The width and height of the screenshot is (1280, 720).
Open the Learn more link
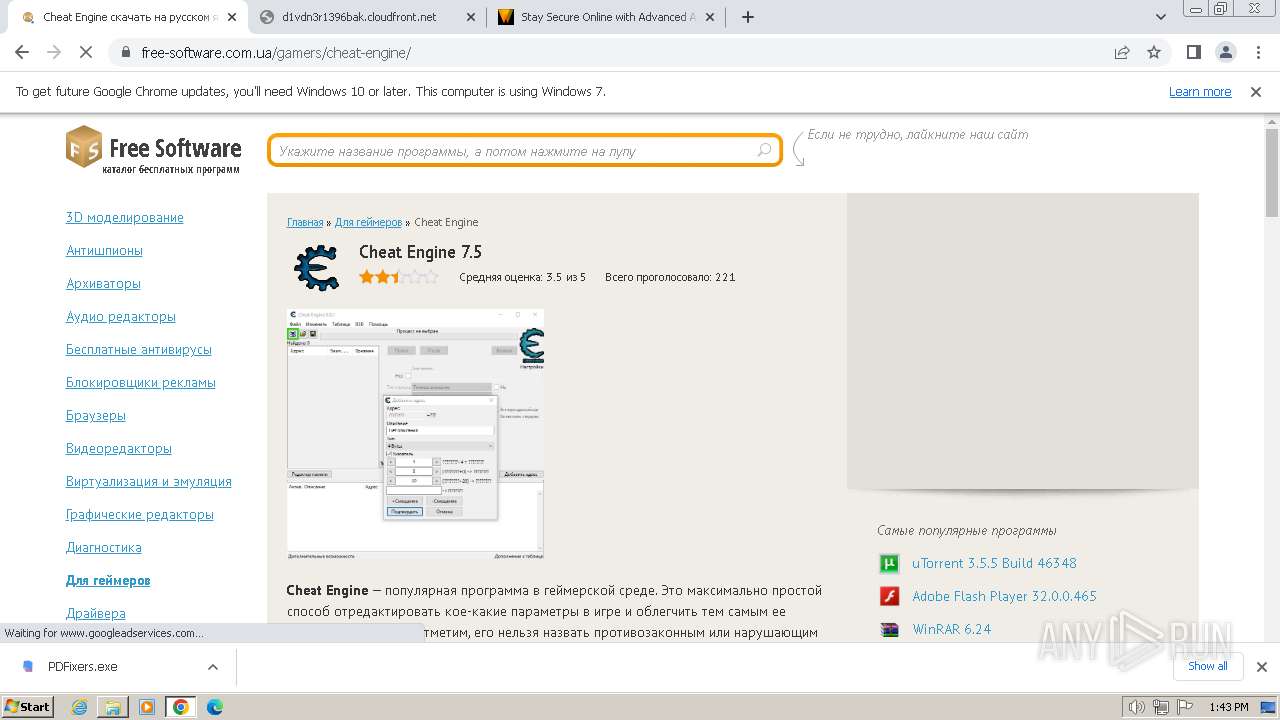tap(1200, 91)
